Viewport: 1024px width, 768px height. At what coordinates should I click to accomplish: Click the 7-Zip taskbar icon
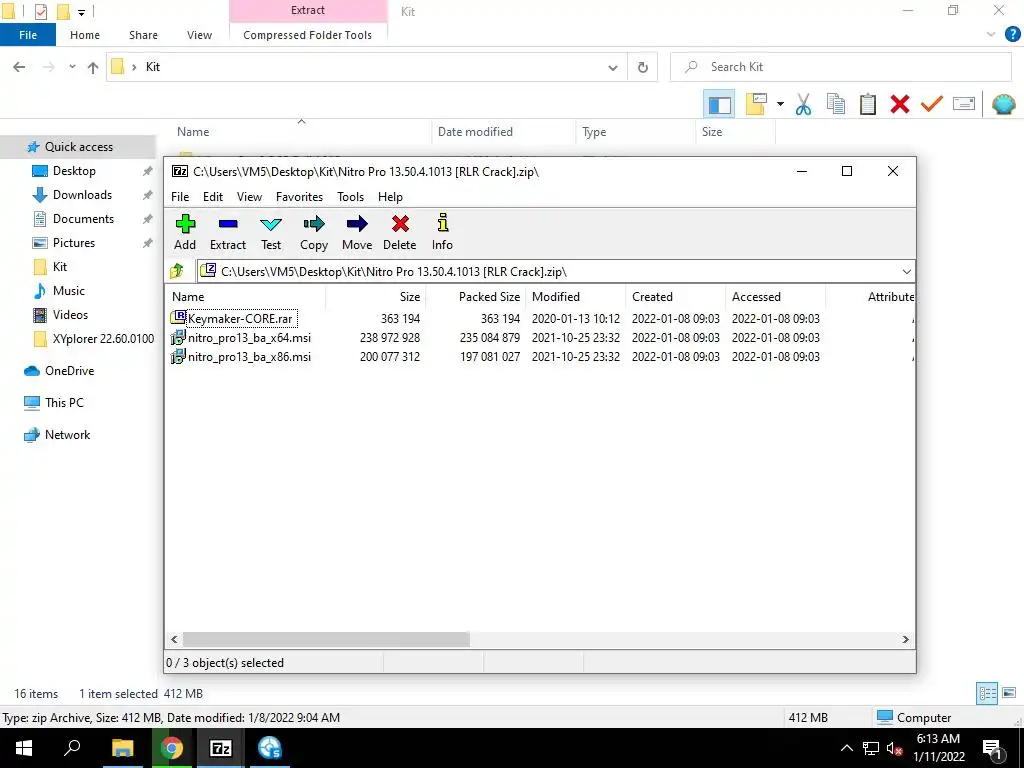coord(221,748)
